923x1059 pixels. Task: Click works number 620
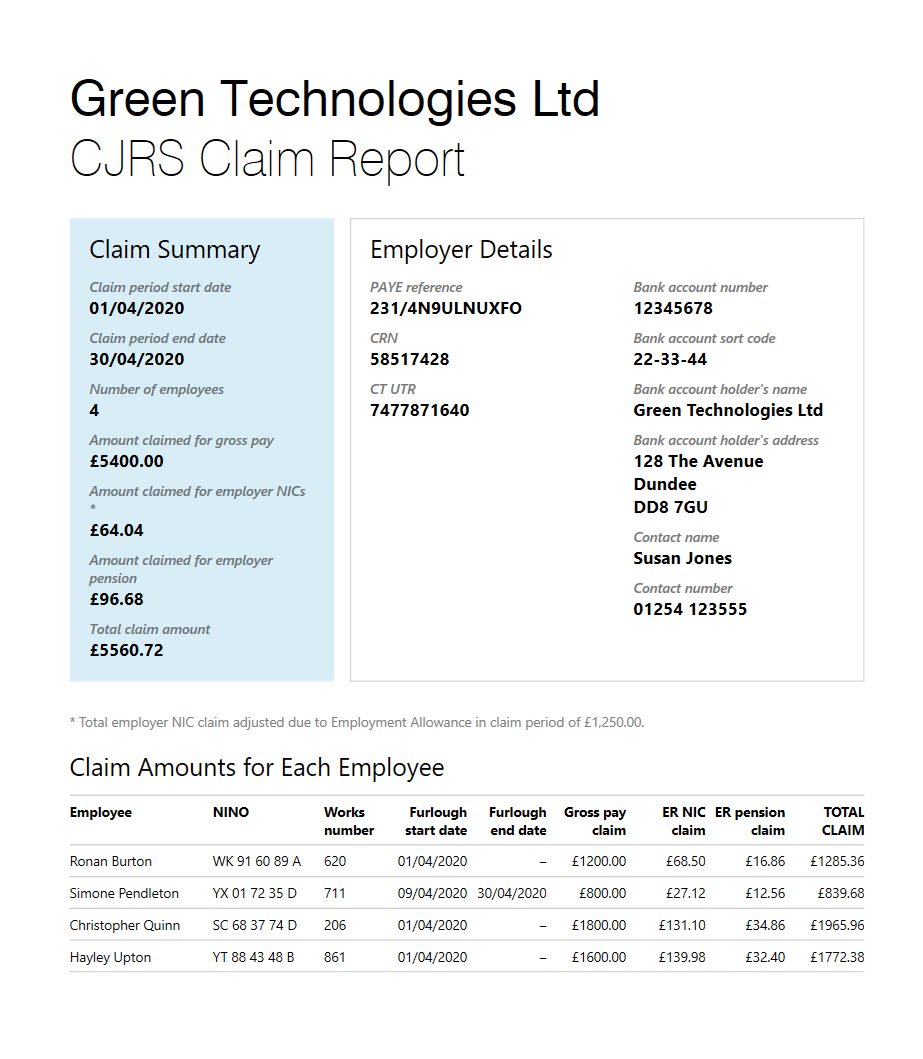(335, 862)
